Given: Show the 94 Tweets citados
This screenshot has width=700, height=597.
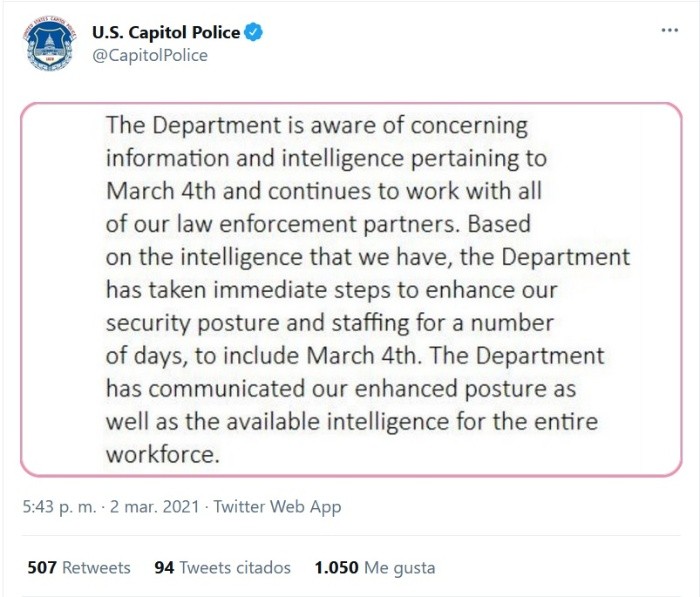Looking at the screenshot, I should [x=222, y=567].
